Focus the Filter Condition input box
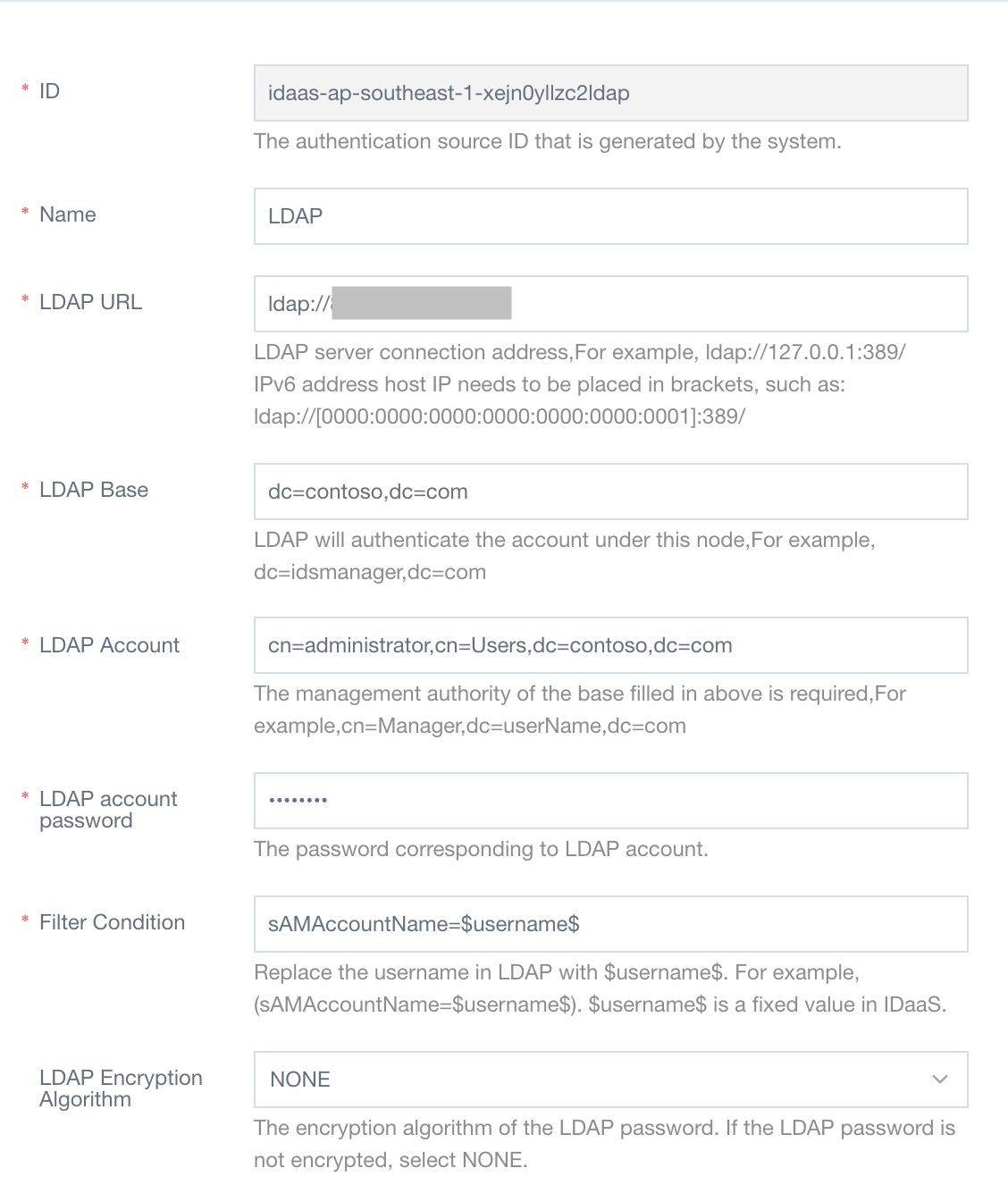The height and width of the screenshot is (1185, 1008). 610,924
